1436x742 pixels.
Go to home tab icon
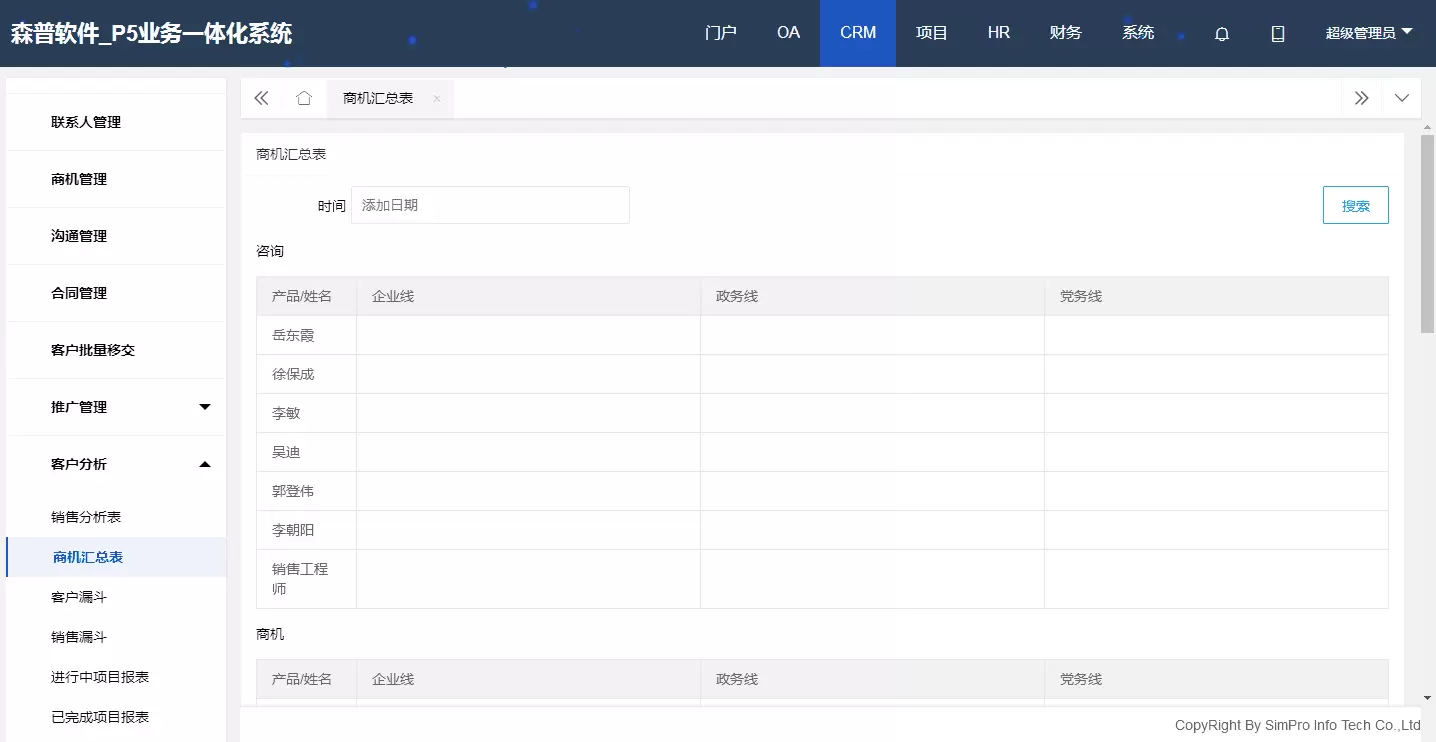[304, 98]
